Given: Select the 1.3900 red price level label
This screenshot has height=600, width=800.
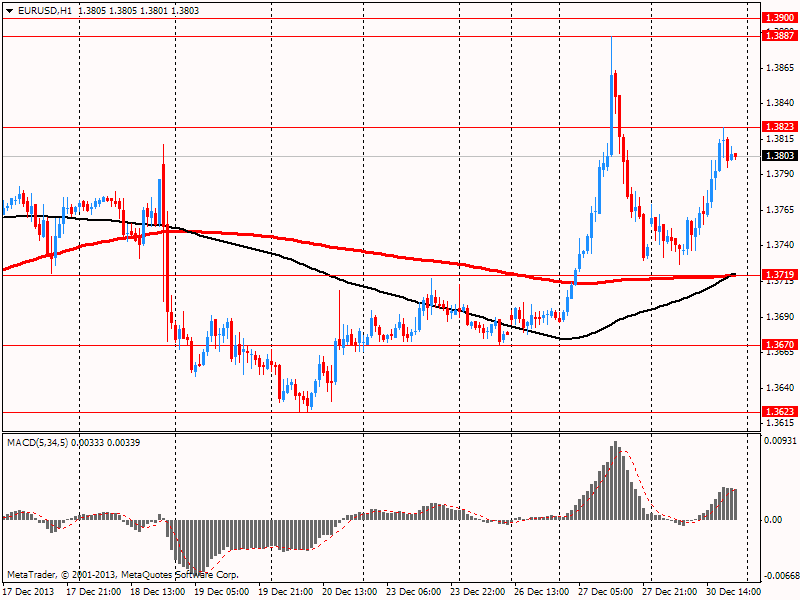Looking at the screenshot, I should coord(779,18).
